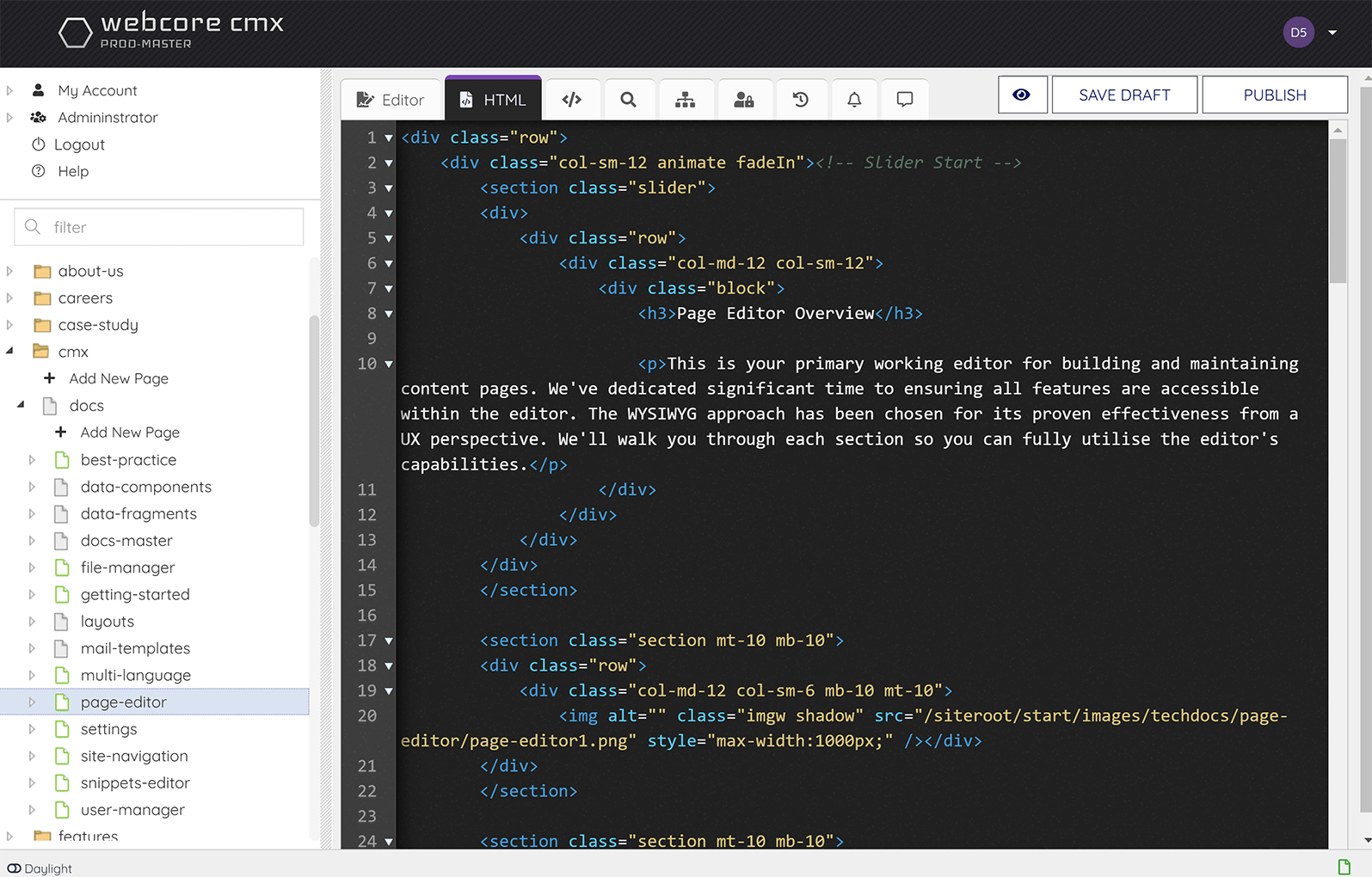Expand the best-practice arrow
This screenshot has height=877, width=1372.
tap(32, 460)
